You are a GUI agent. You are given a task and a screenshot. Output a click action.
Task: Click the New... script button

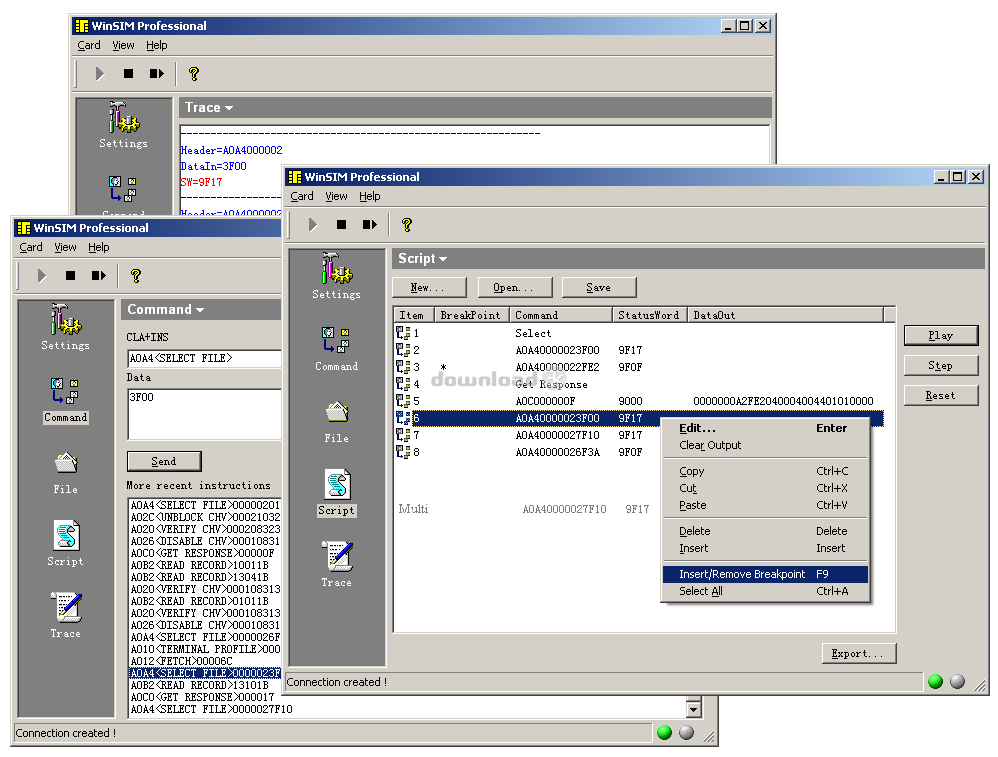(x=429, y=288)
